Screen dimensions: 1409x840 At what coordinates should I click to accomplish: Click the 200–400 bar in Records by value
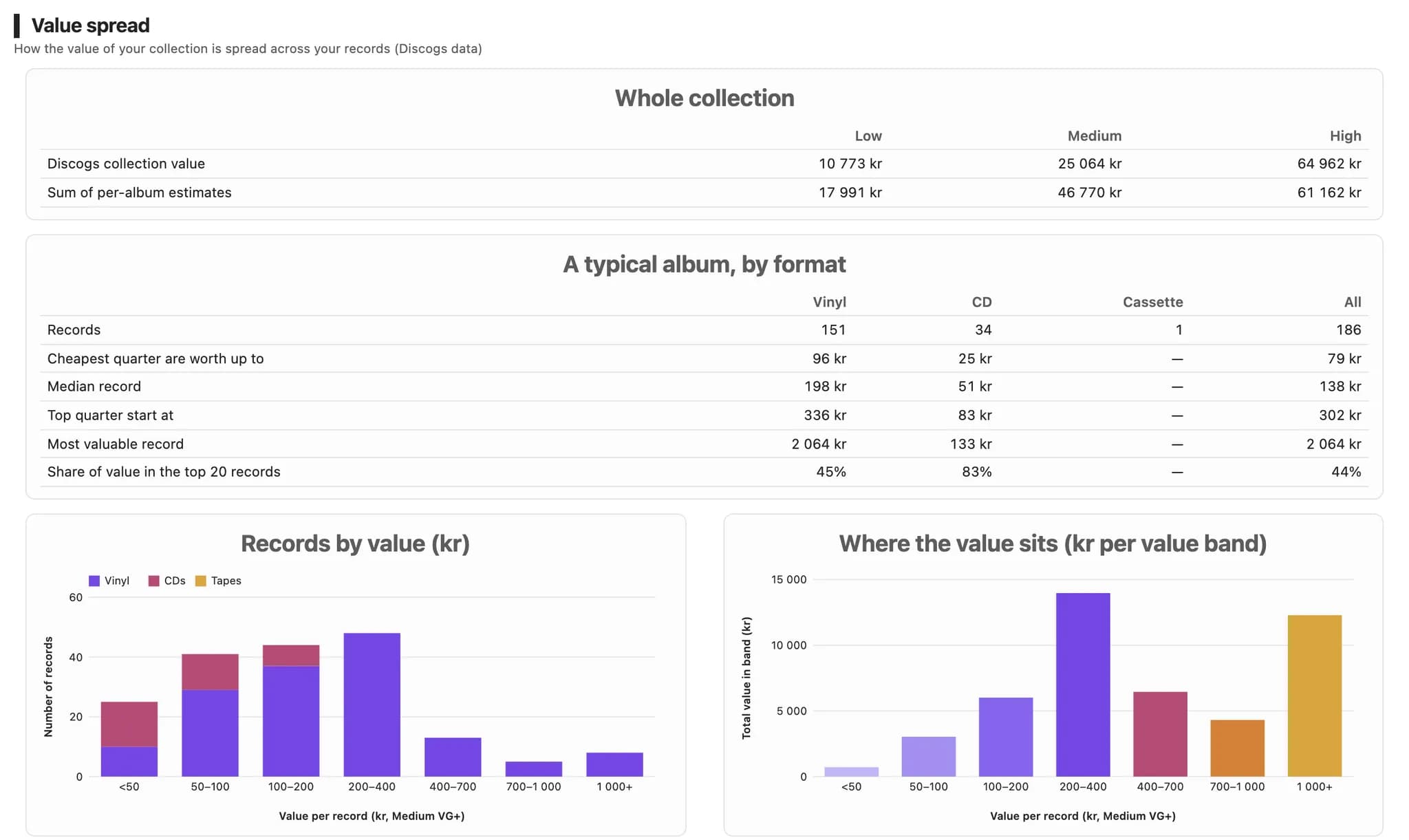(x=372, y=704)
